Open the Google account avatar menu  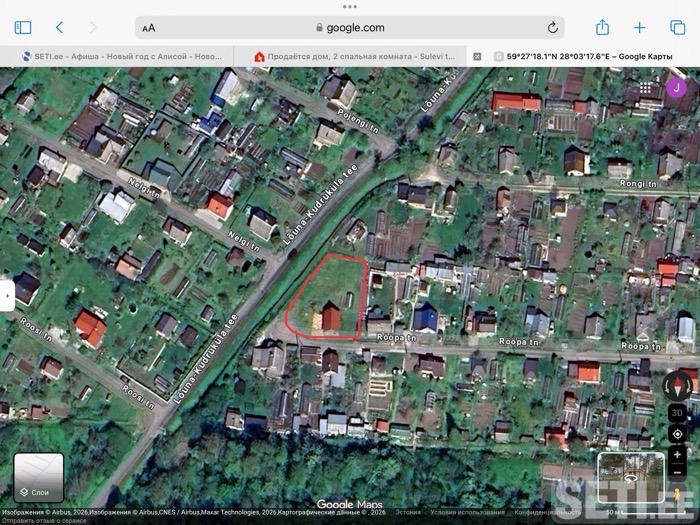(x=676, y=87)
